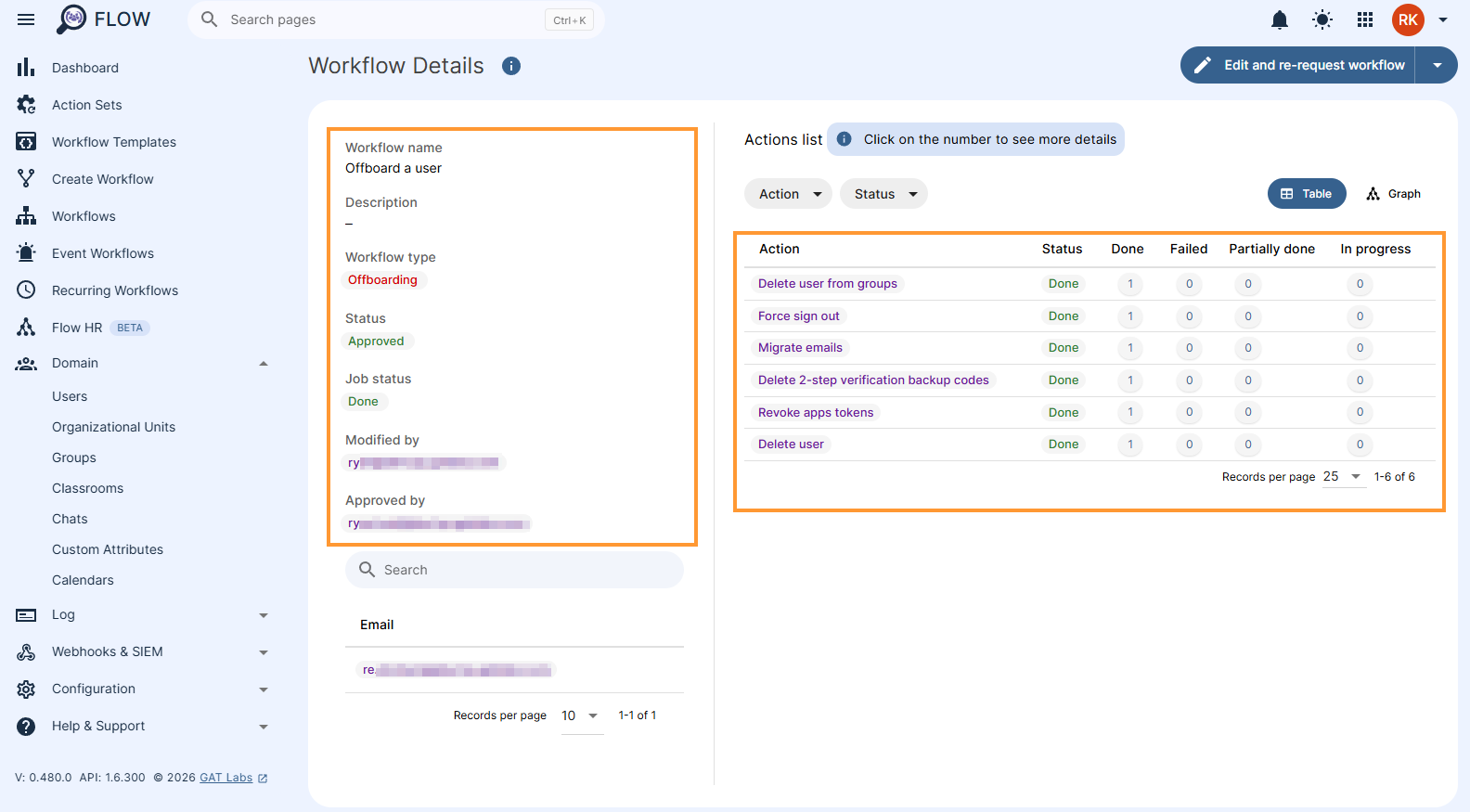Click the Search pages field
The height and width of the screenshot is (812, 1470).
coord(396,19)
